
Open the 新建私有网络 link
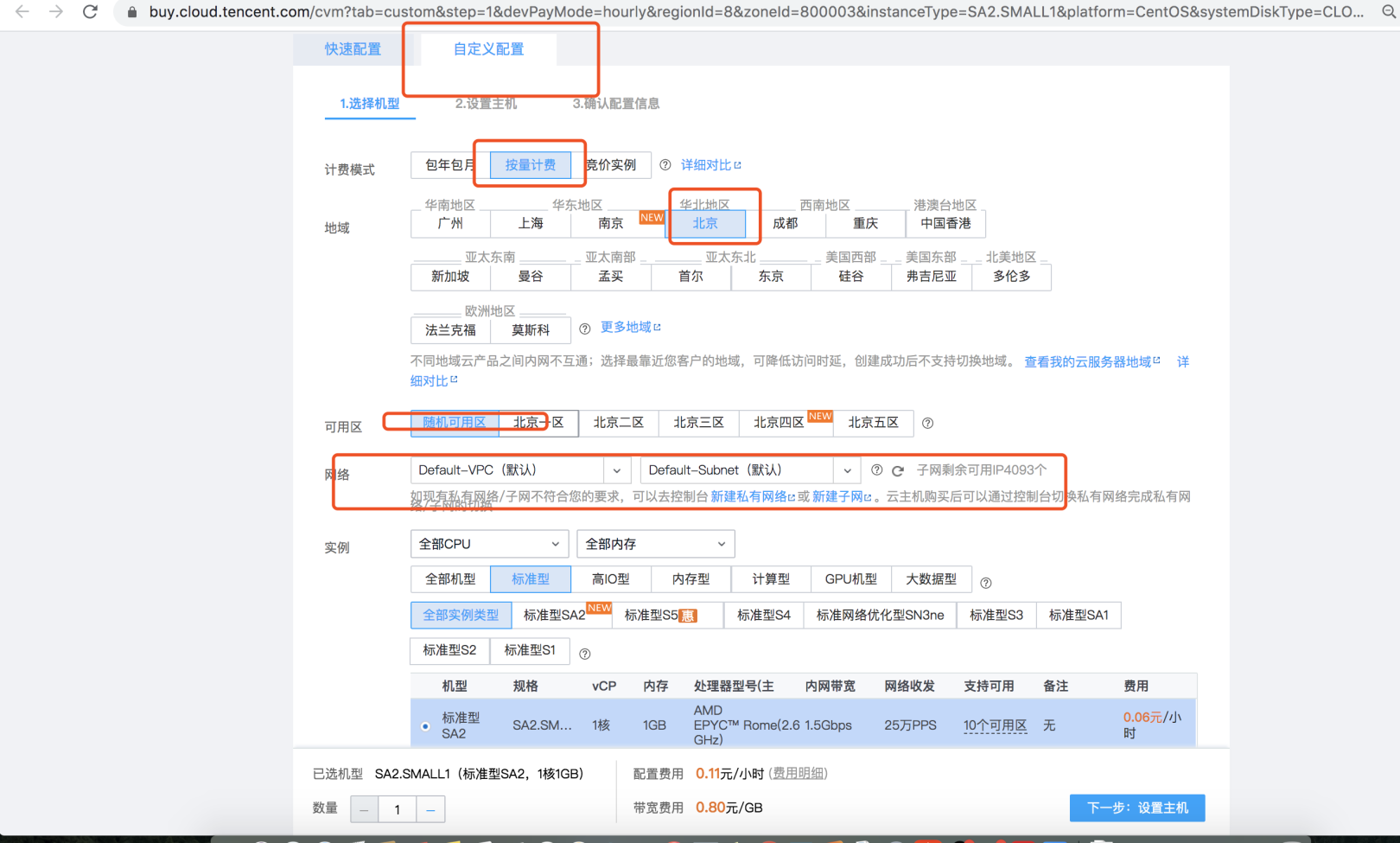coord(752,496)
